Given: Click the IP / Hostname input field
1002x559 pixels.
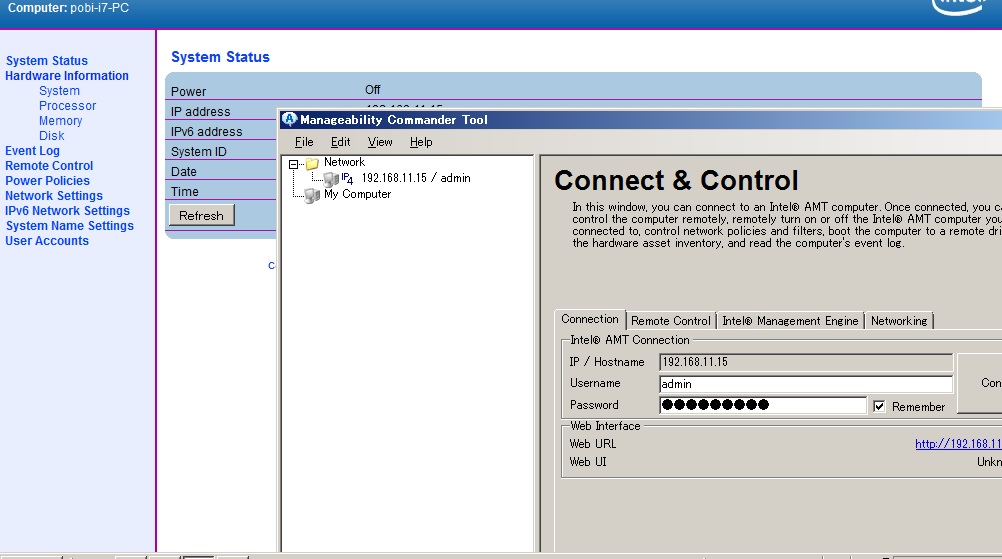Looking at the screenshot, I should [806, 362].
